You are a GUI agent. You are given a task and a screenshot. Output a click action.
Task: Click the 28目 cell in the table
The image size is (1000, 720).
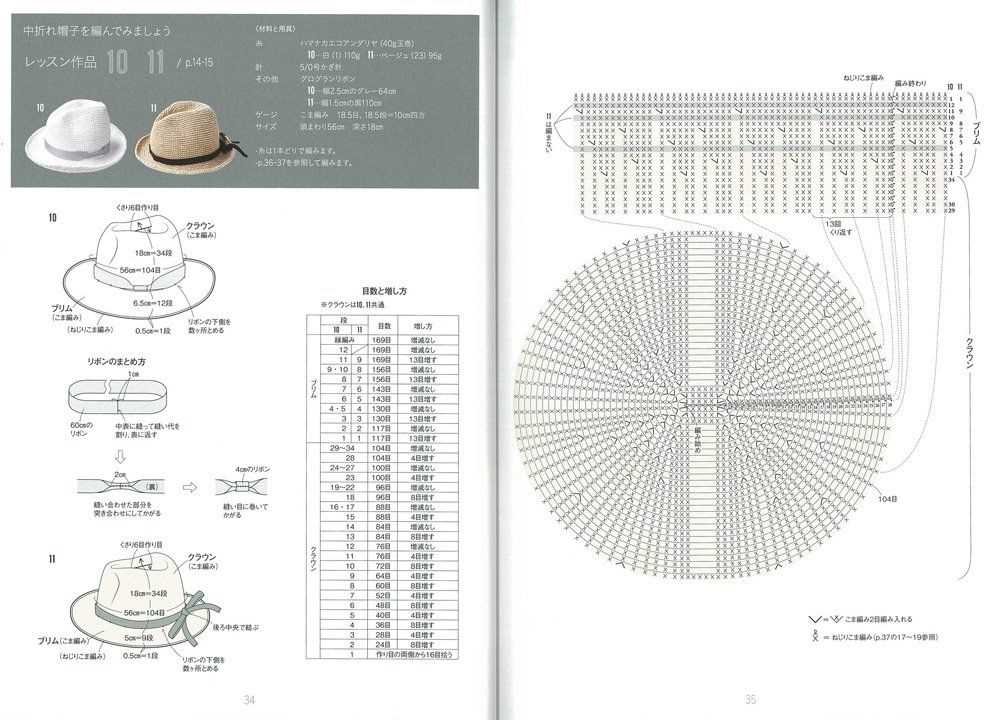383,635
